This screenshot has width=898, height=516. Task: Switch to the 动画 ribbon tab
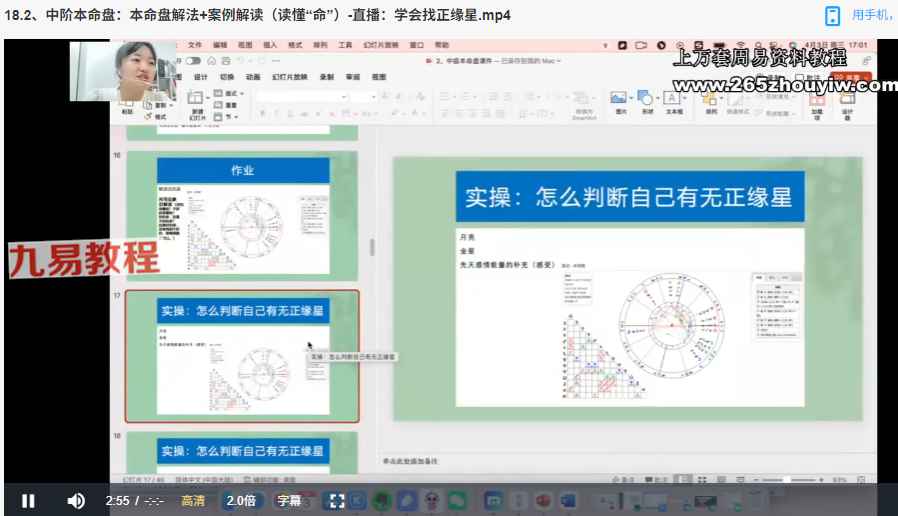(x=253, y=77)
